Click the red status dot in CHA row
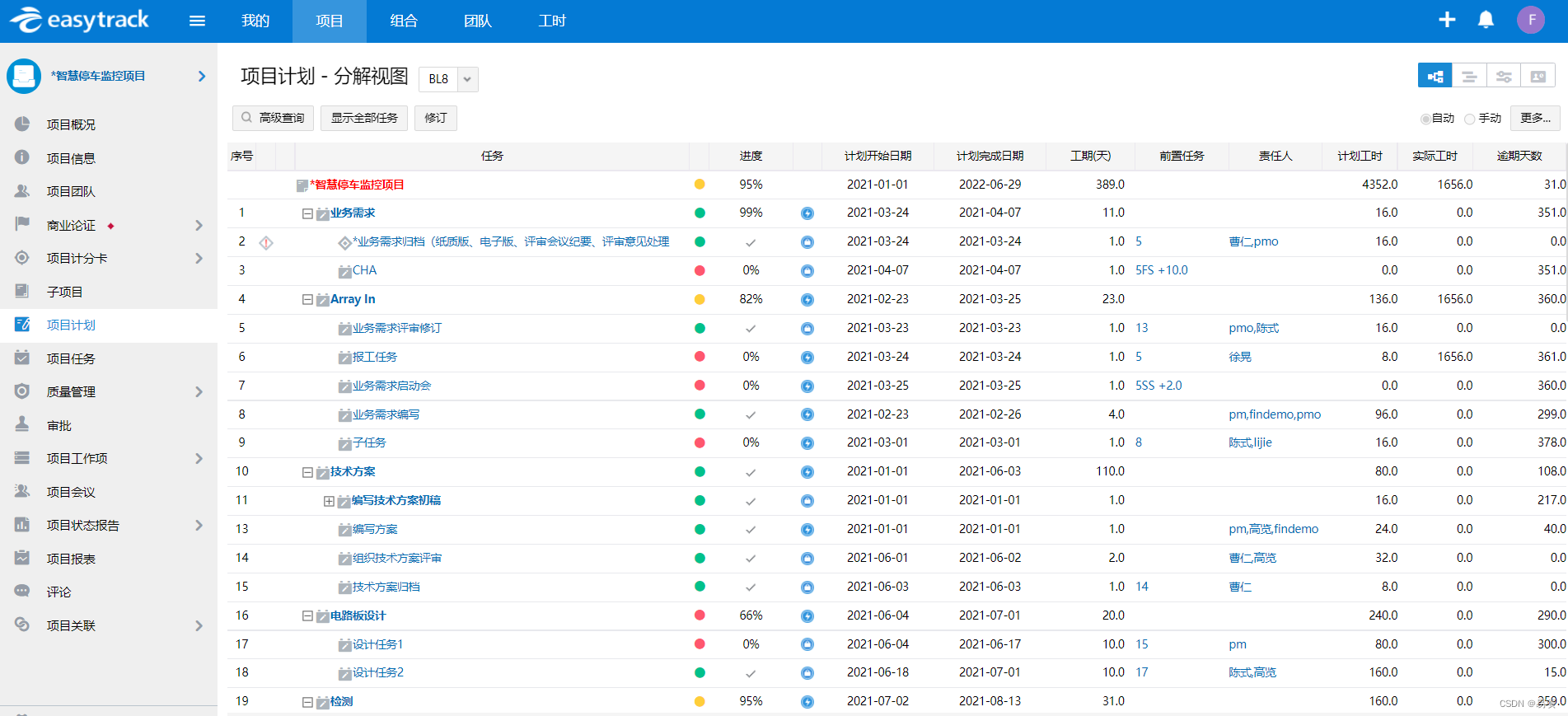This screenshot has height=716, width=1568. tap(700, 270)
